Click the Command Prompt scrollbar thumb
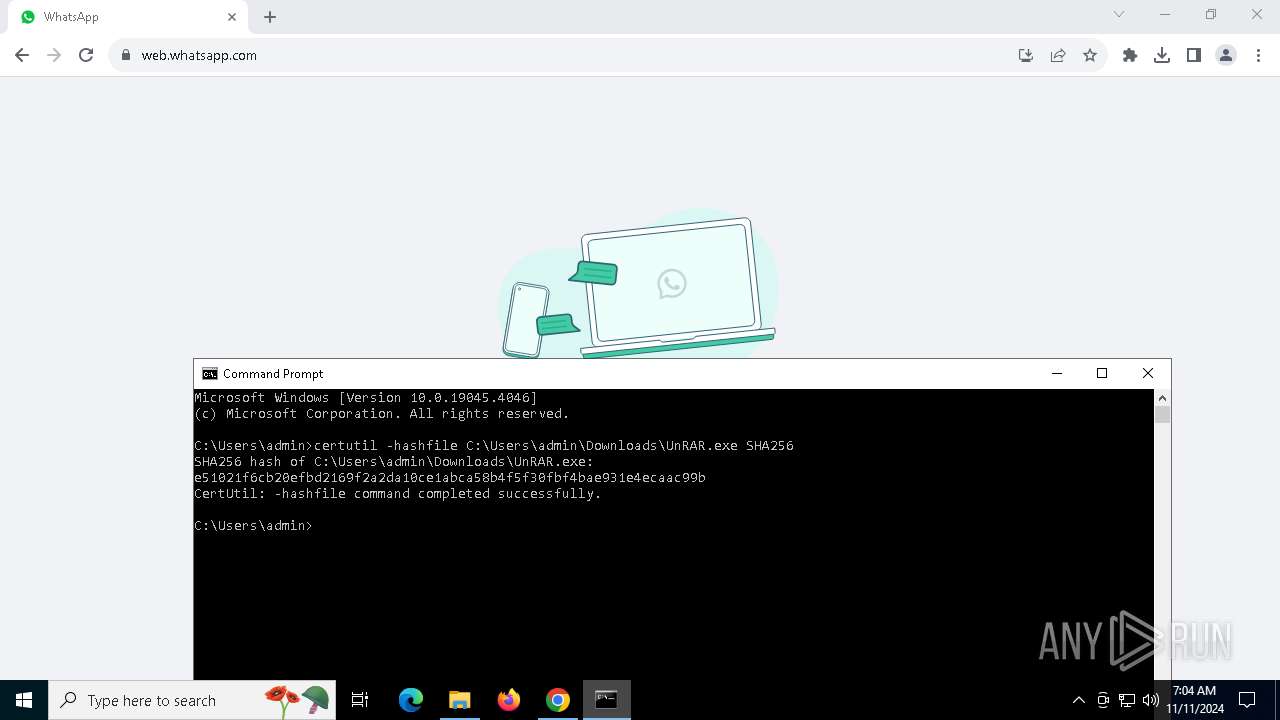Image resolution: width=1280 pixels, height=720 pixels. click(1162, 415)
